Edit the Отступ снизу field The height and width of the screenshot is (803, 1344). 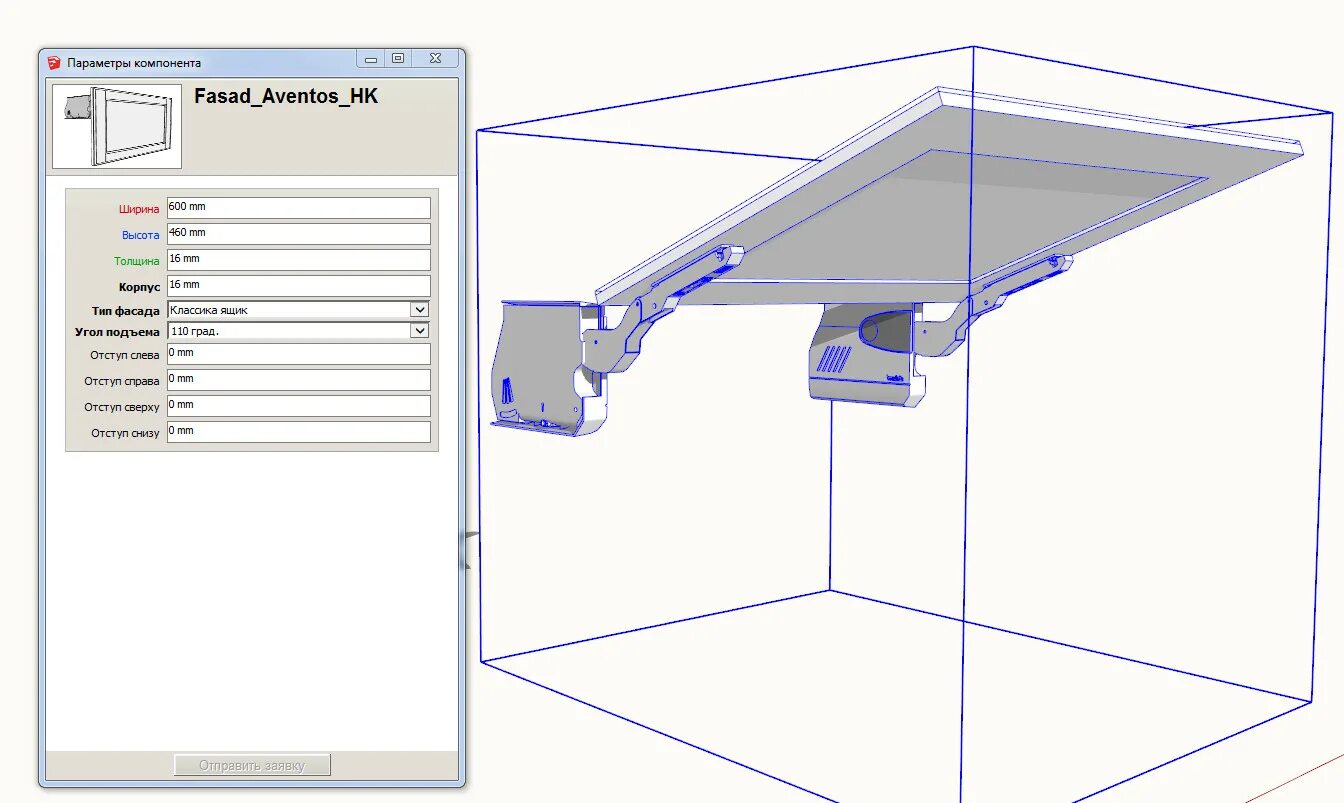[x=298, y=431]
